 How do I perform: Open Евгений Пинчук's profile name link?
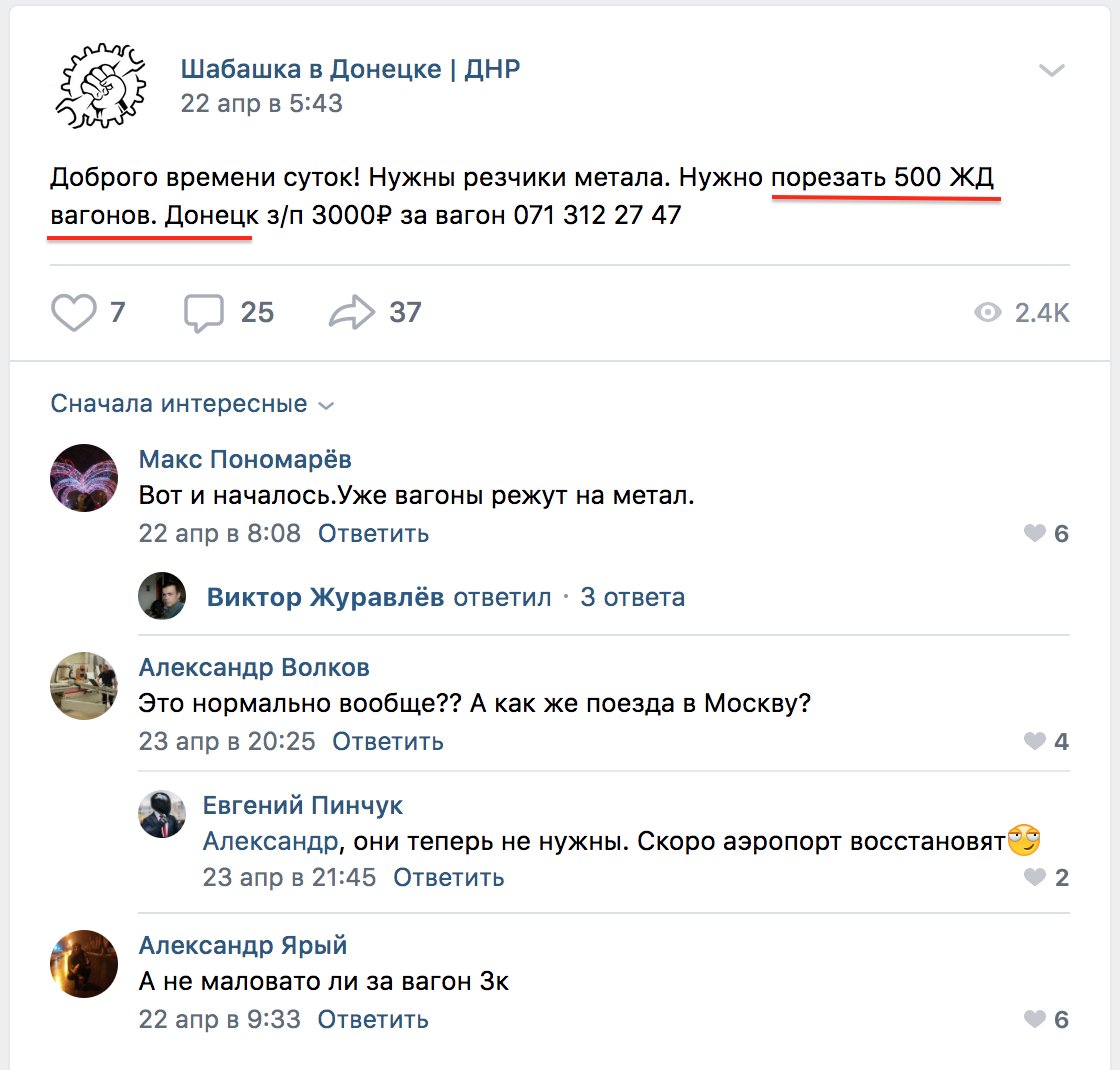(x=302, y=805)
